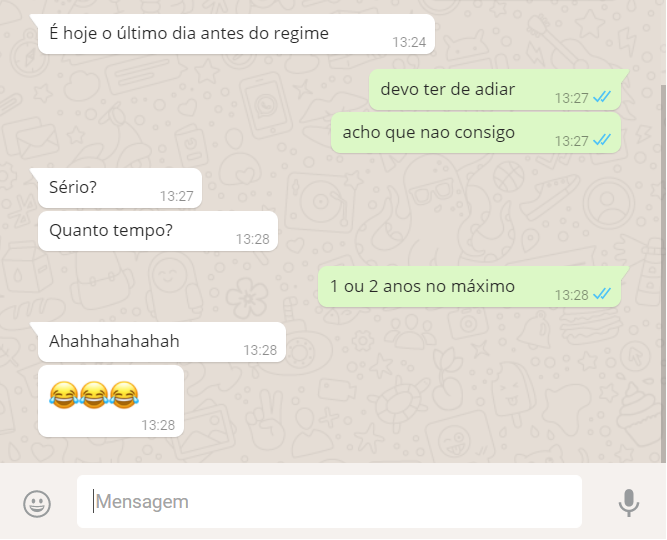Click the last laughing-crying emoji

[x=124, y=395]
